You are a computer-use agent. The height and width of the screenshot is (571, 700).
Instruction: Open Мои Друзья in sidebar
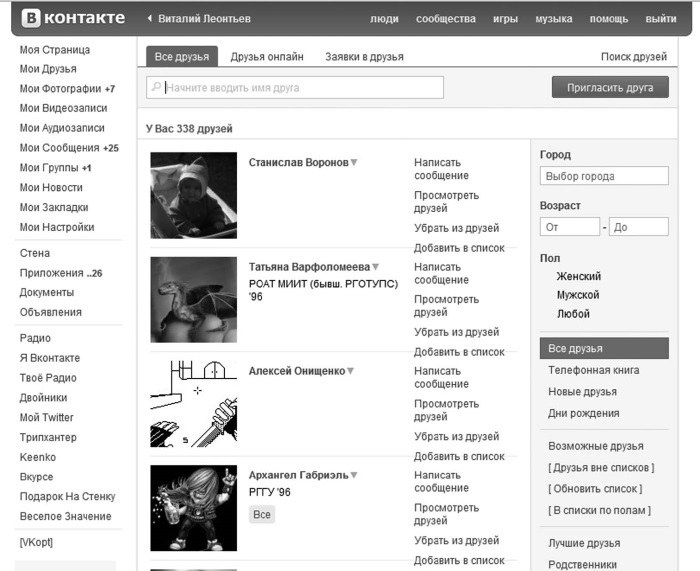pyautogui.click(x=48, y=69)
